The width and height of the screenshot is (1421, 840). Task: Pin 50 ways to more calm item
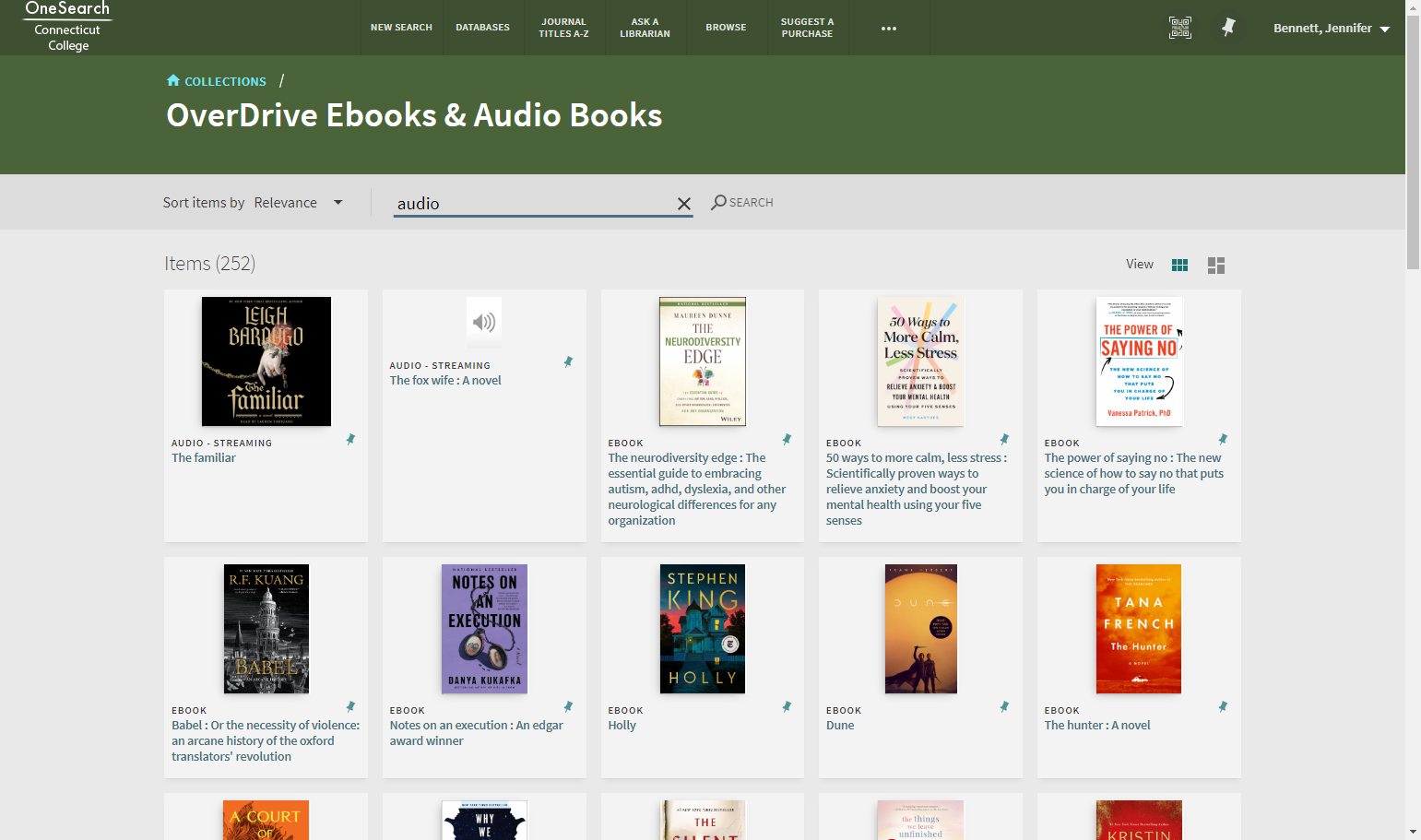point(1004,440)
